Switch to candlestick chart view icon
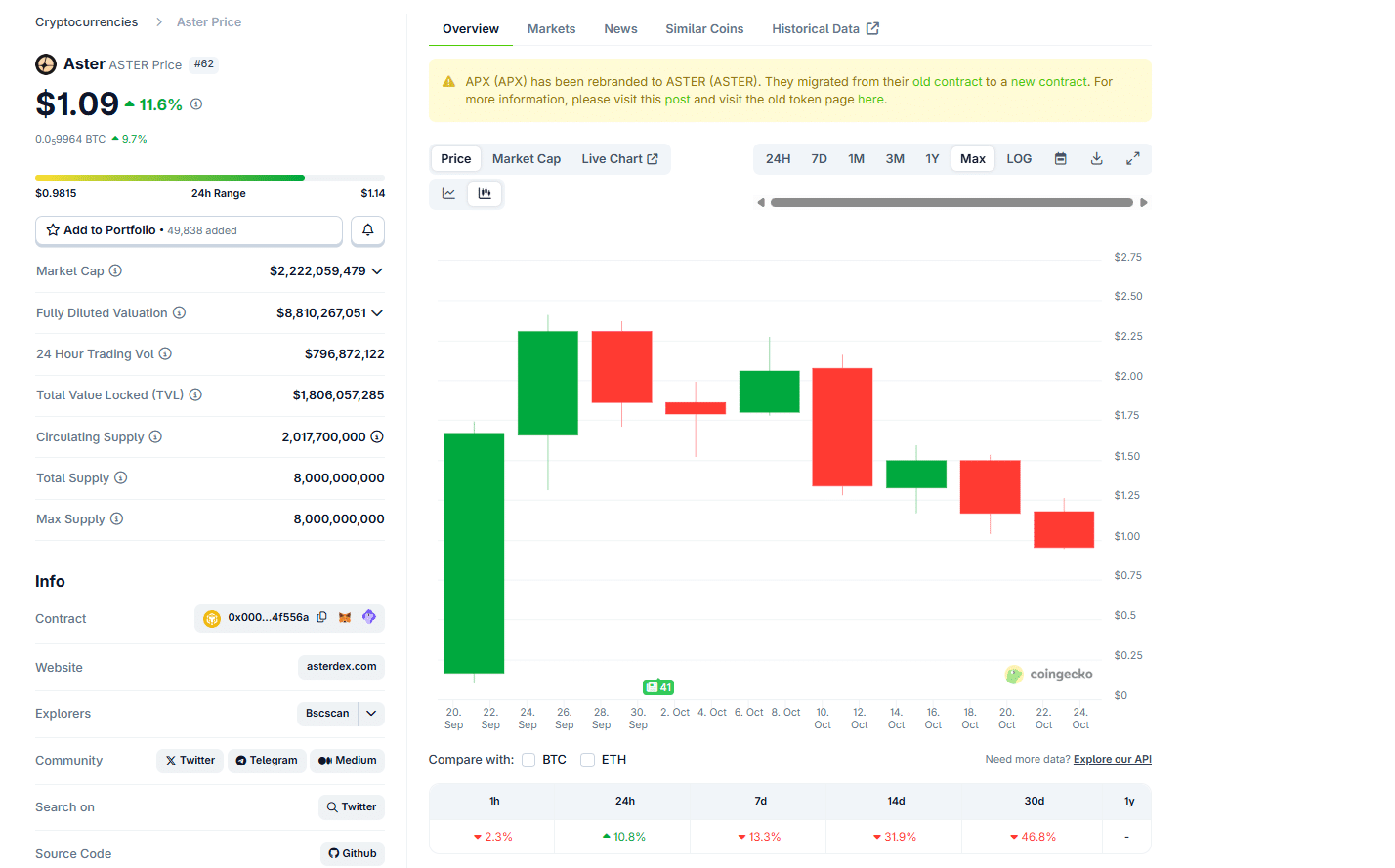Screen dimensions: 1395x868 pos(485,193)
